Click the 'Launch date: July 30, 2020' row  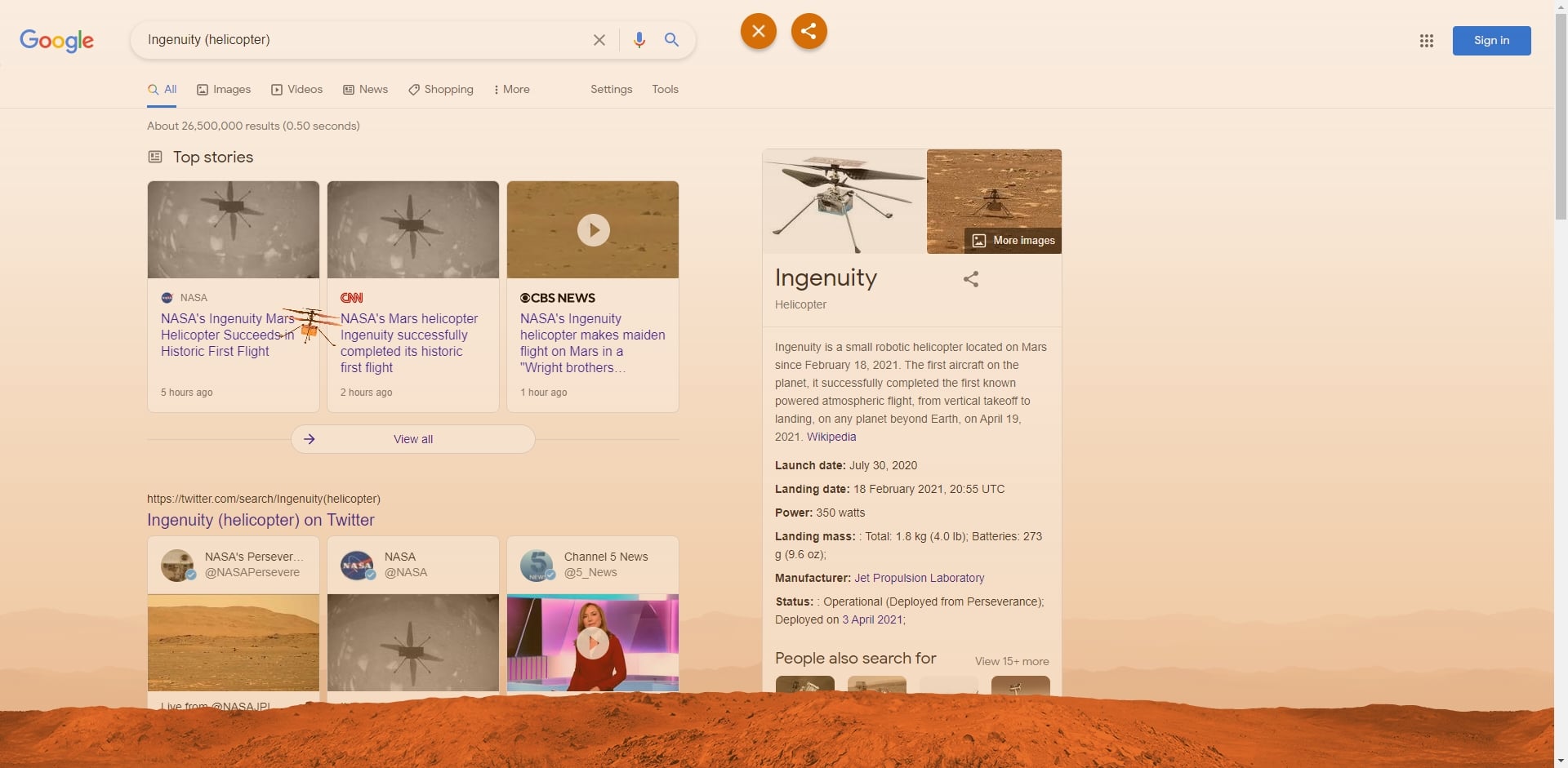point(846,466)
